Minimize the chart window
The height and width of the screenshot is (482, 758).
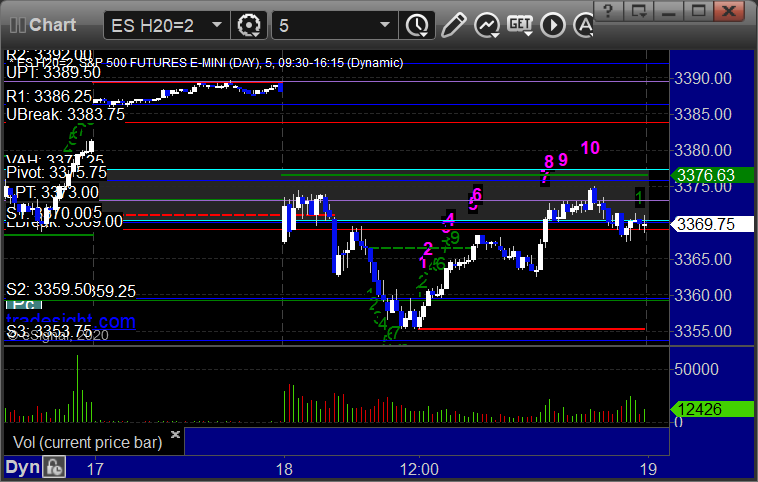(x=669, y=11)
